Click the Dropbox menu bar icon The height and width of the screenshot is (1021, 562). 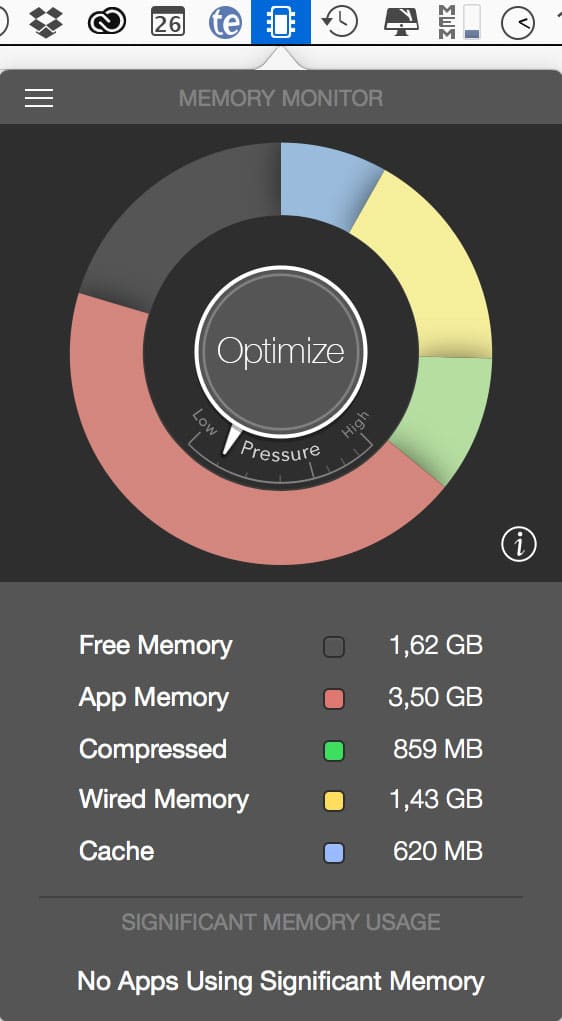click(46, 22)
